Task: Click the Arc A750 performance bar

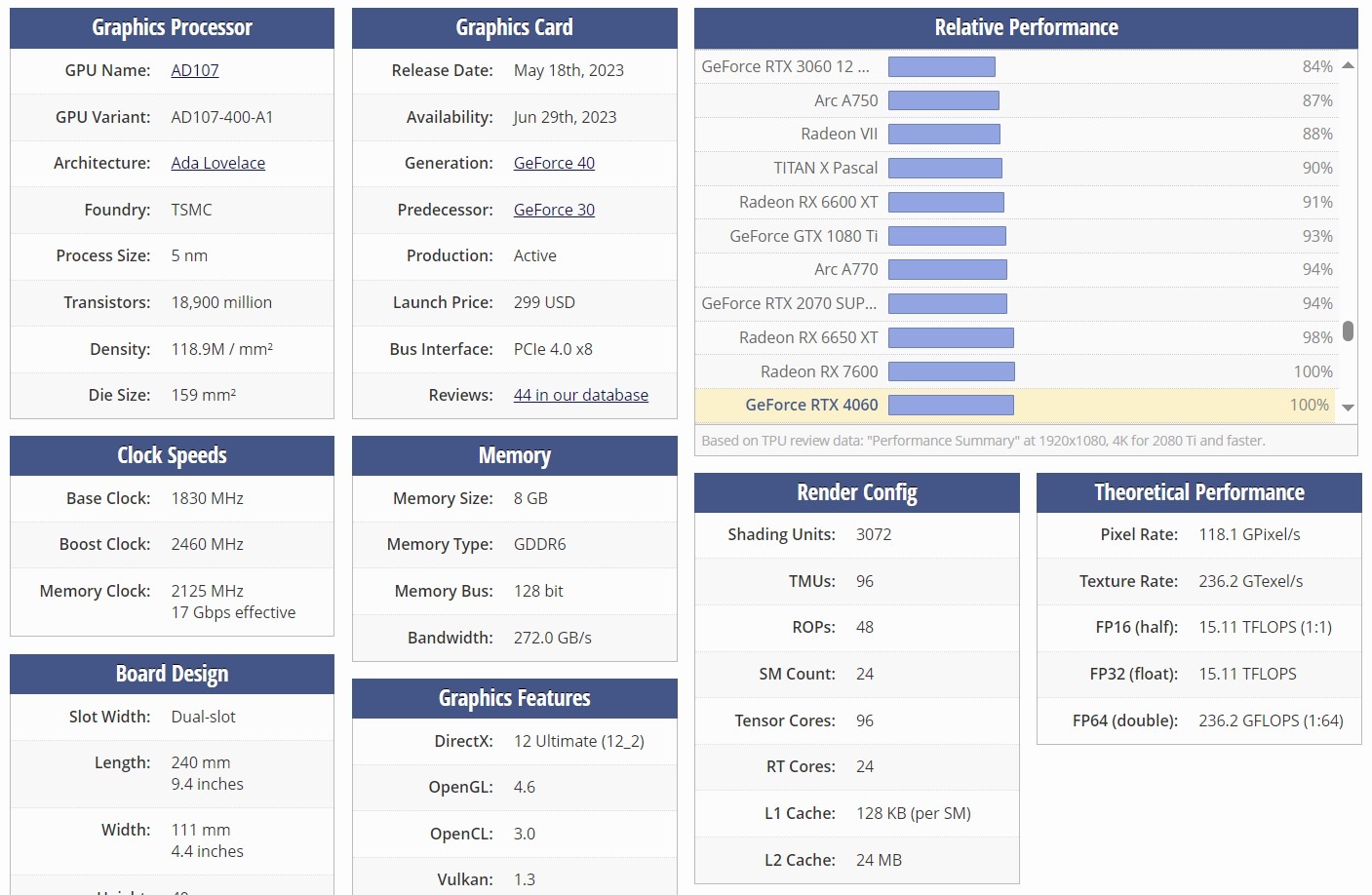Action: pos(944,100)
